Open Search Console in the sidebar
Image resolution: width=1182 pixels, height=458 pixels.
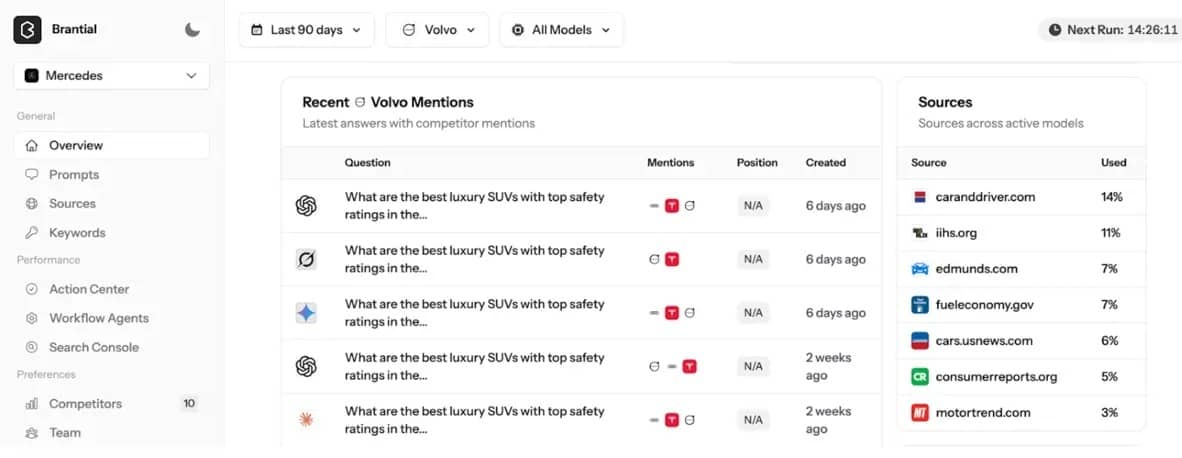tap(112, 347)
